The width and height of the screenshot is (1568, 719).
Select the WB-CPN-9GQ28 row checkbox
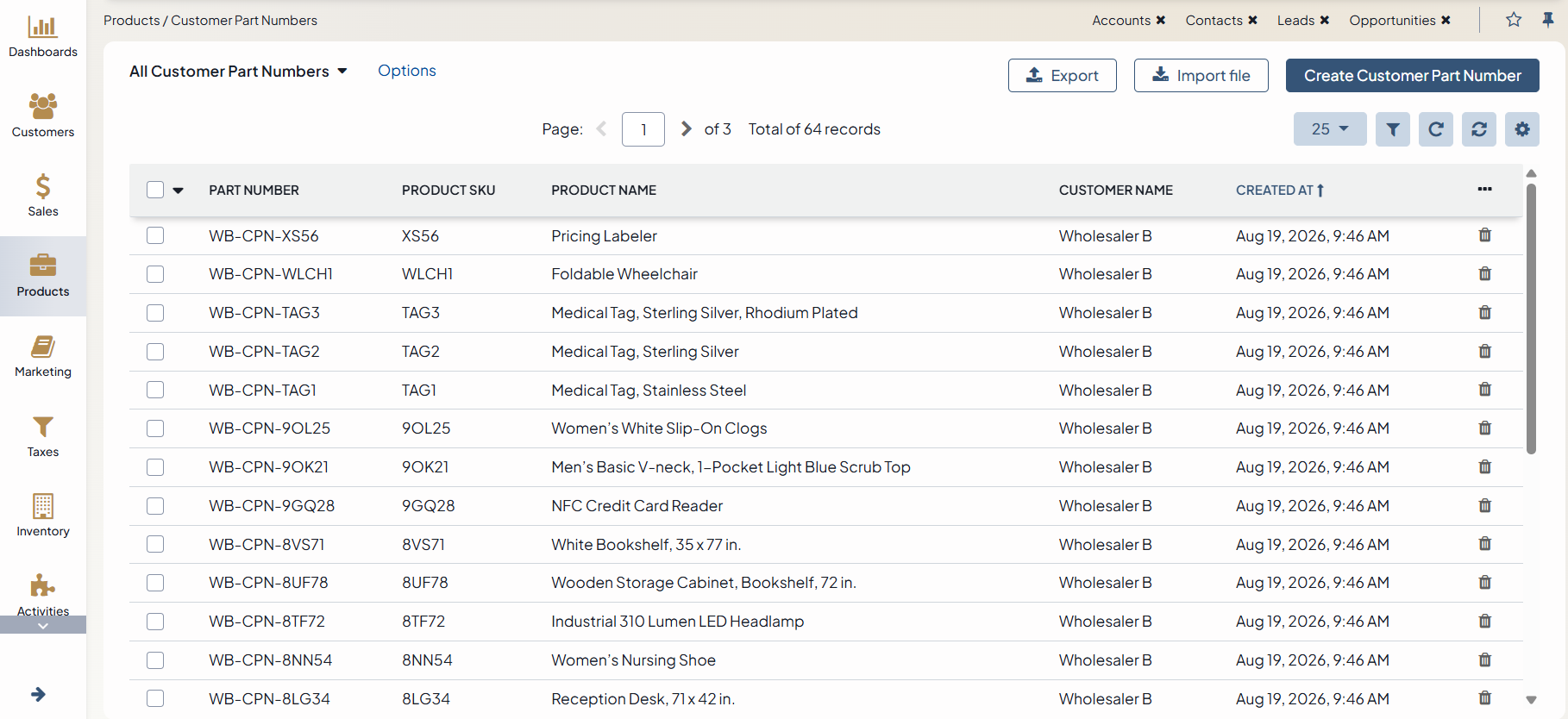pyautogui.click(x=155, y=506)
